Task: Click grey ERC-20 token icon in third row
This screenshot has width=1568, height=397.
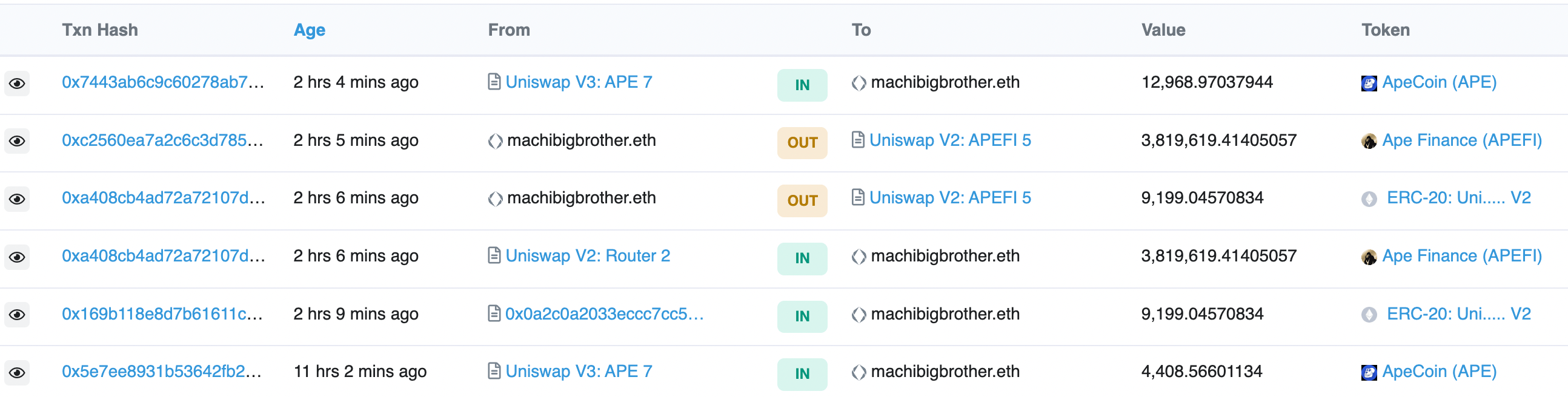Action: (x=1369, y=199)
